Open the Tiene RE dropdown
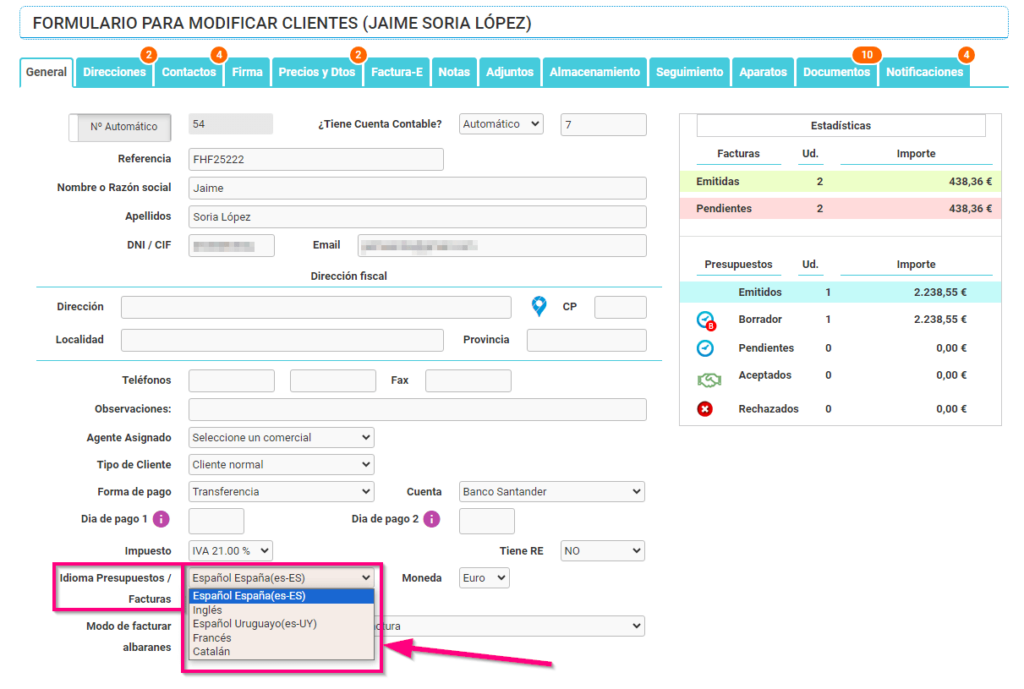This screenshot has width=1024, height=689. (x=602, y=550)
